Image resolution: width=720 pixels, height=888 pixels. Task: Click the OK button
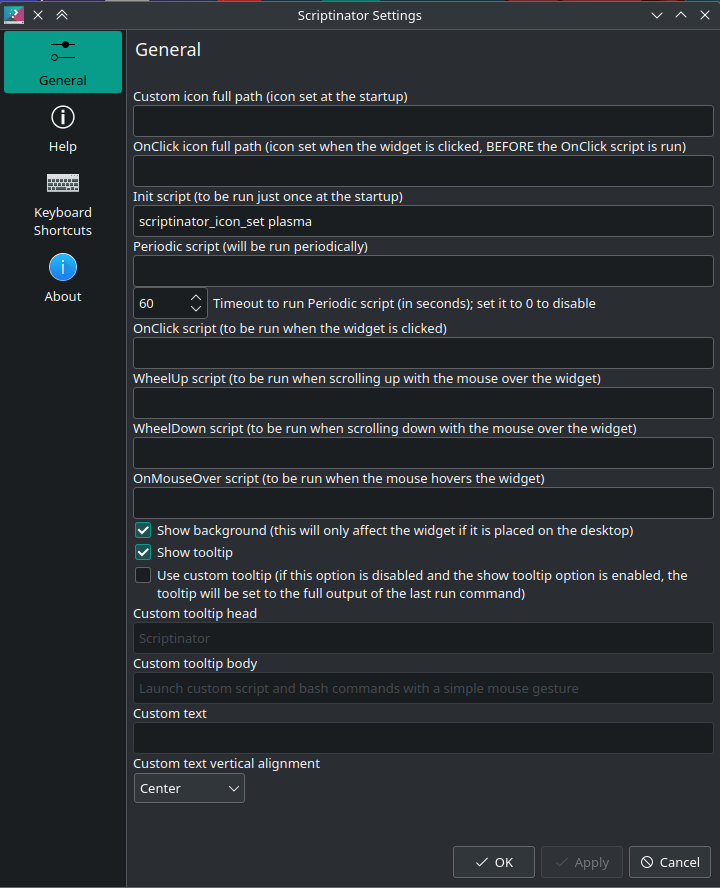[494, 862]
